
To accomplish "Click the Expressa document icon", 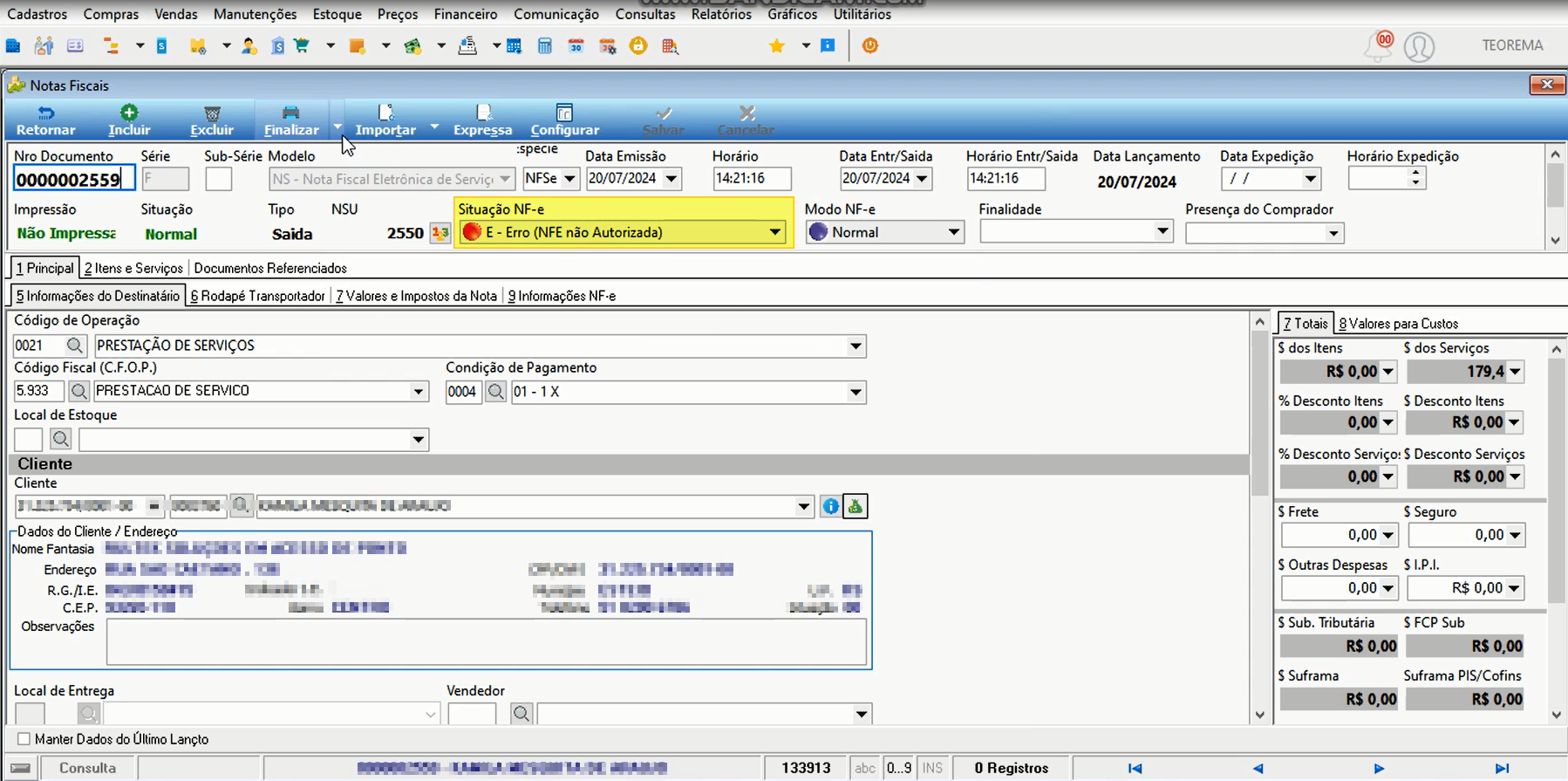I will pyautogui.click(x=483, y=113).
